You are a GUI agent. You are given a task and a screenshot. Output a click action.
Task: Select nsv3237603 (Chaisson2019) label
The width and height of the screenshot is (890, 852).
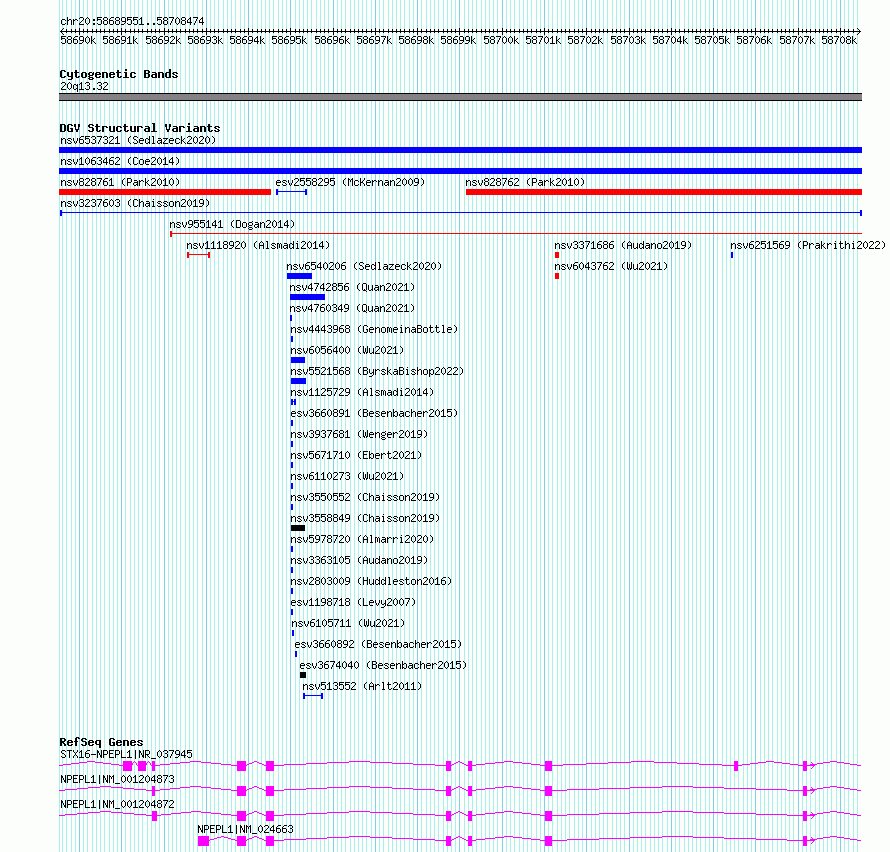135,203
